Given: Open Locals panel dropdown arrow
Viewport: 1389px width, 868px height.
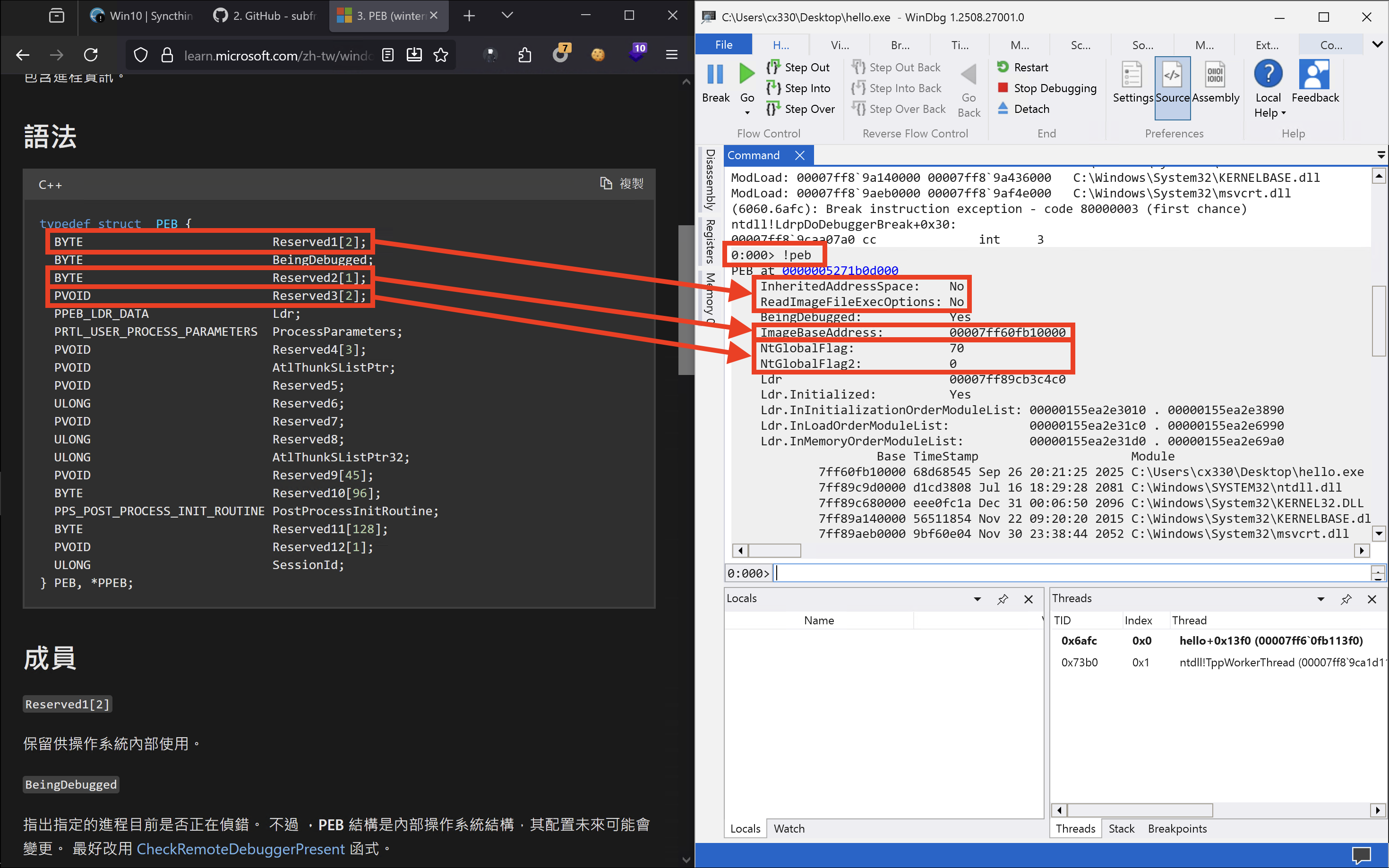Looking at the screenshot, I should pos(977,599).
